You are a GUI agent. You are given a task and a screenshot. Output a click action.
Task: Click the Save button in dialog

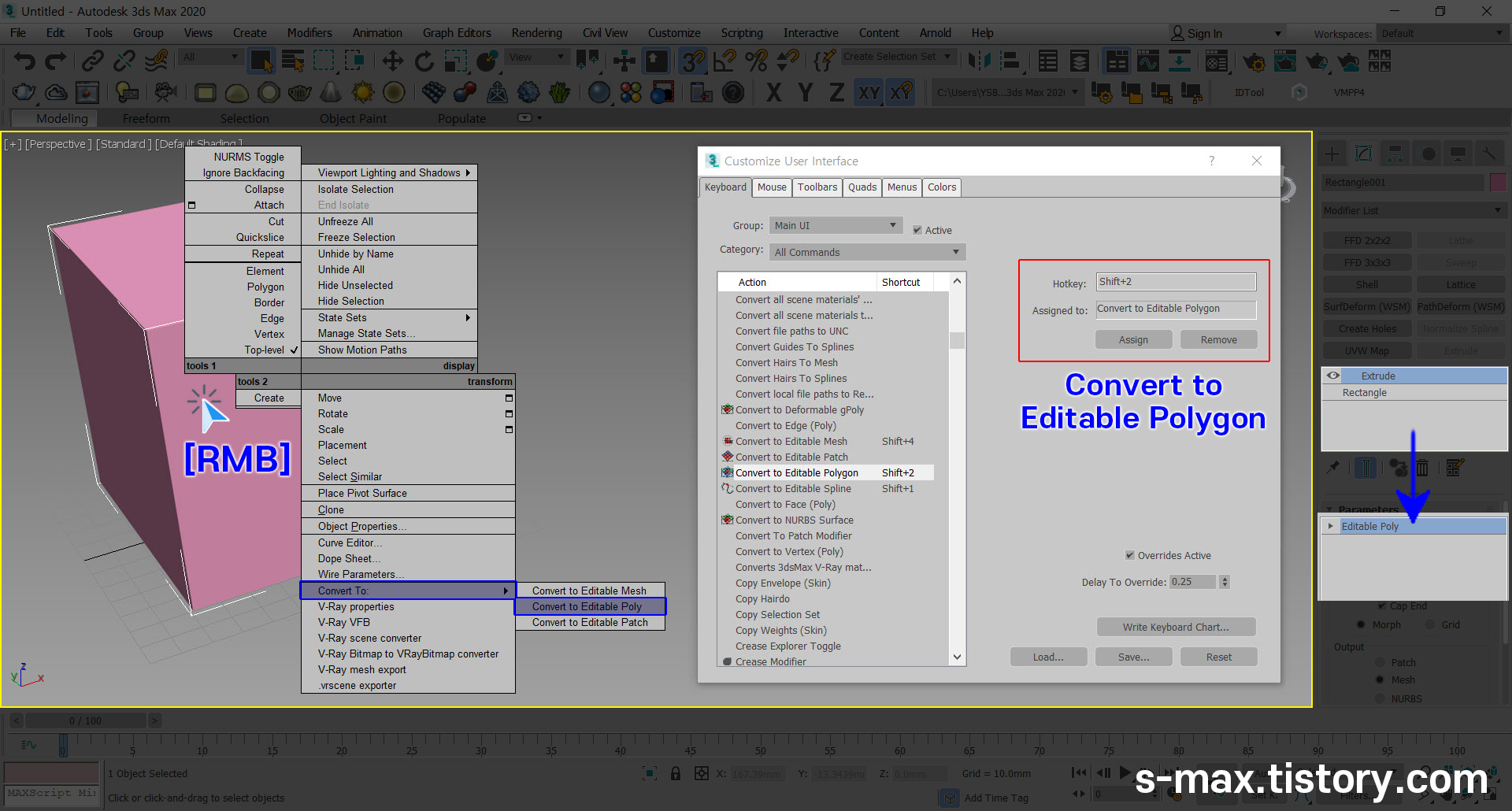click(1133, 657)
